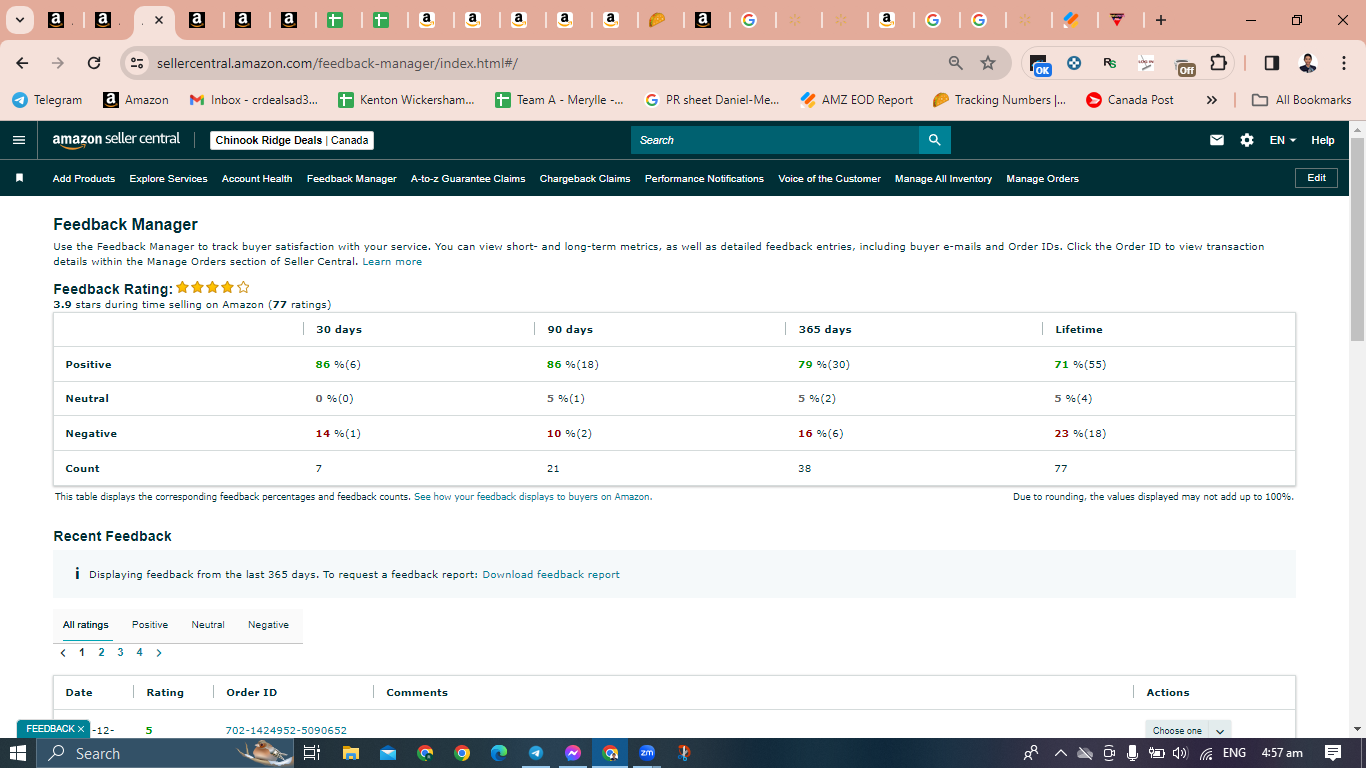Click the magnifier search button in Seller Central
This screenshot has width=1366, height=768.
tap(934, 140)
